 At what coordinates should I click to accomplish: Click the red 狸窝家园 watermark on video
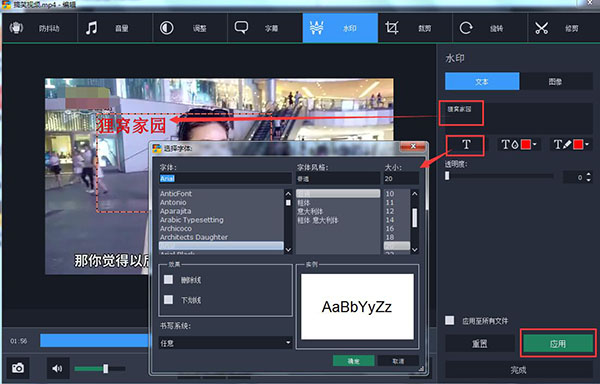tap(131, 125)
